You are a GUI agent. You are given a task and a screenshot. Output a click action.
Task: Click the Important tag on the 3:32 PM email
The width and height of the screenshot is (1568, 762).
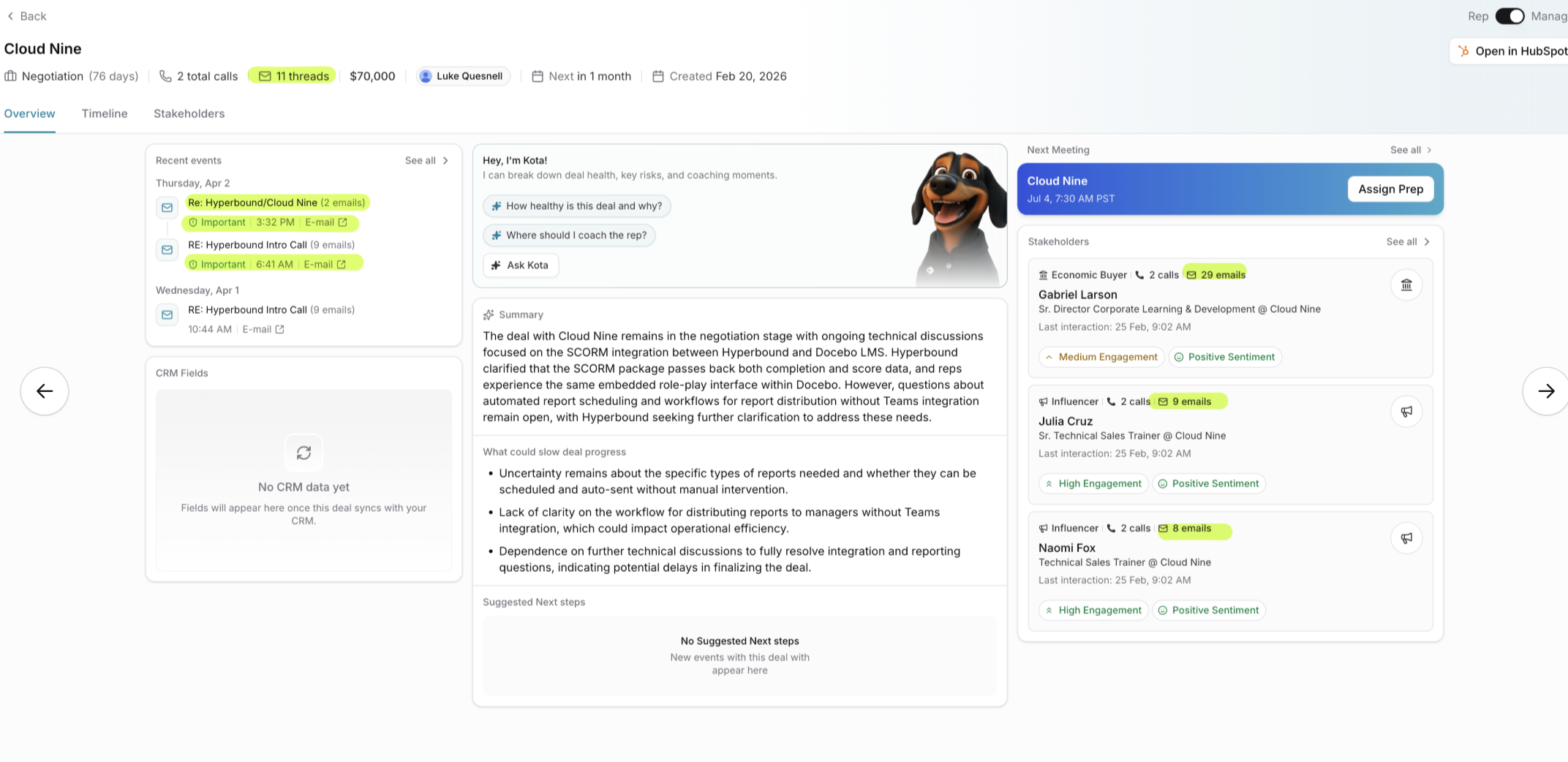coord(217,222)
